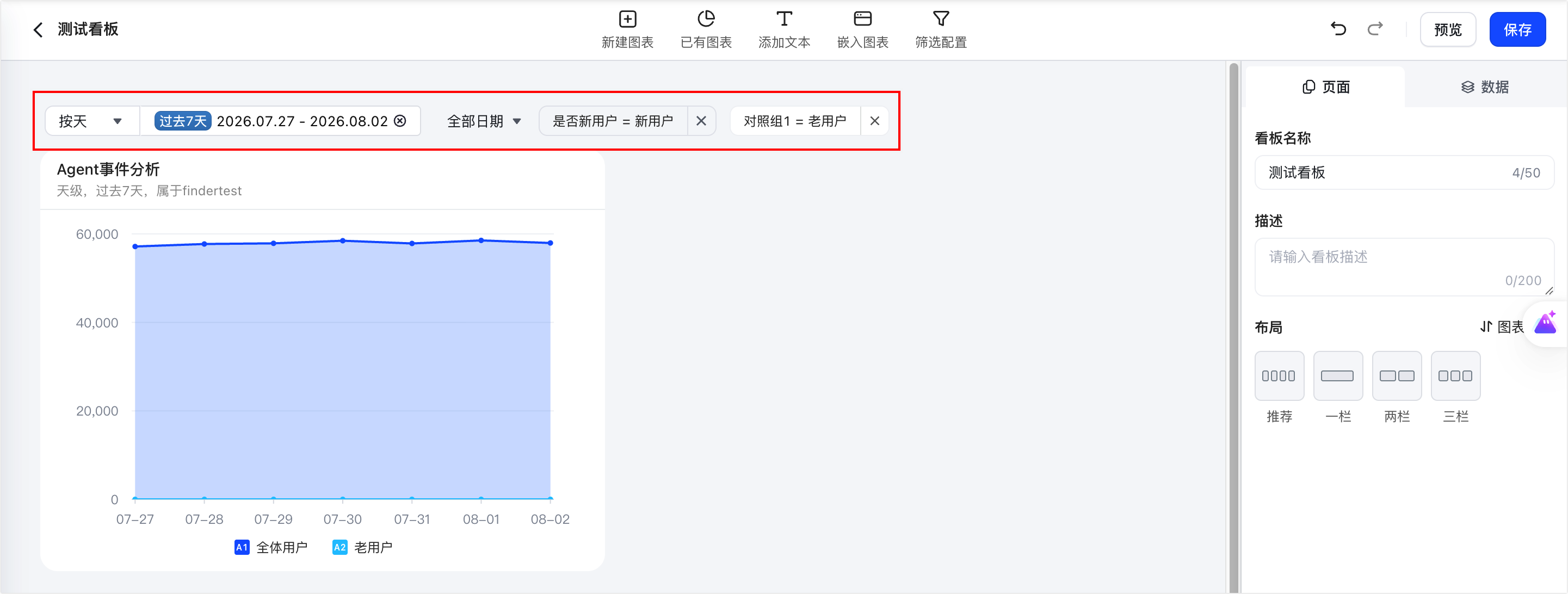Save the dashboard with 保存

(1517, 29)
